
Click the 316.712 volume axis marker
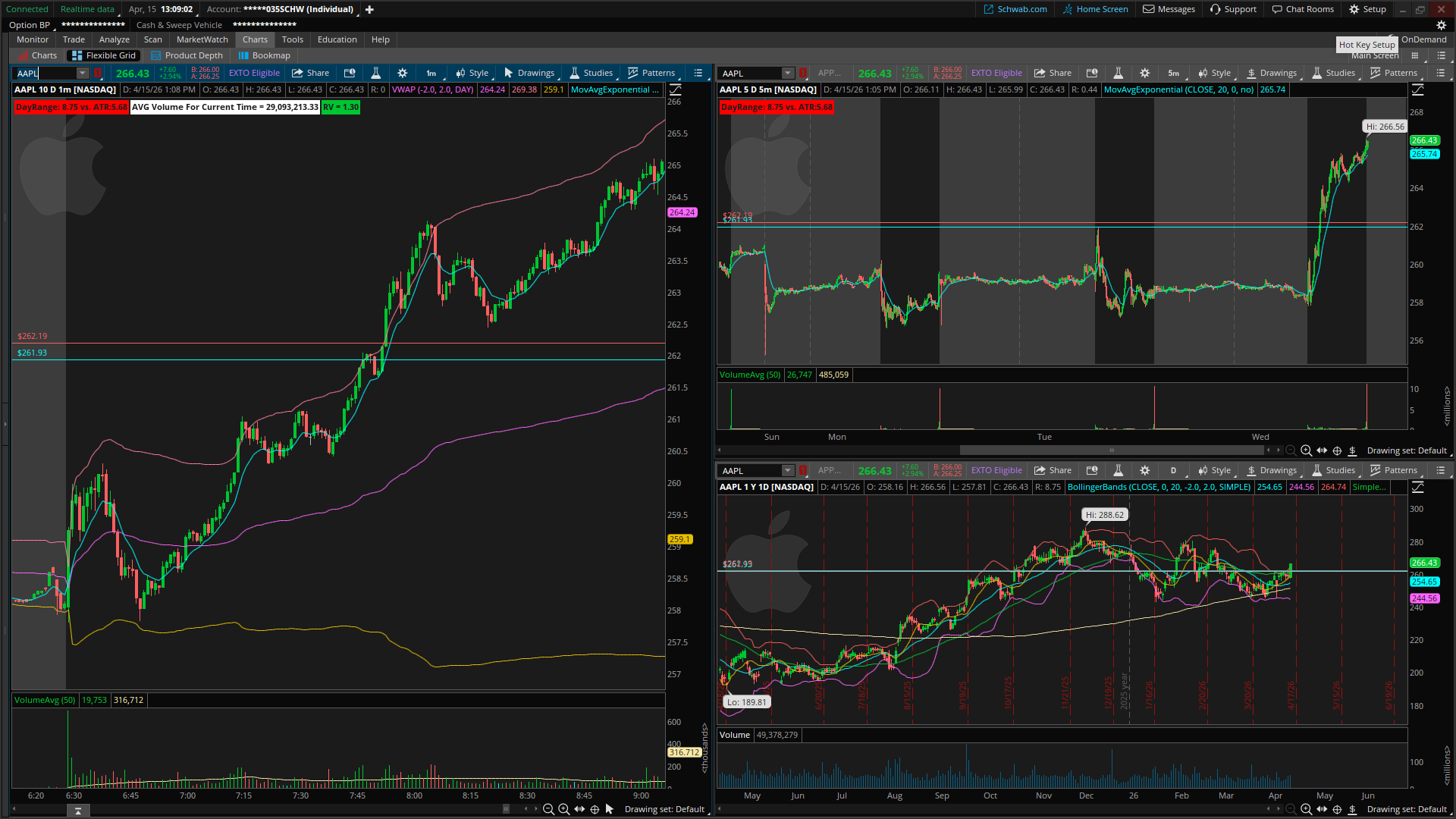pos(684,753)
